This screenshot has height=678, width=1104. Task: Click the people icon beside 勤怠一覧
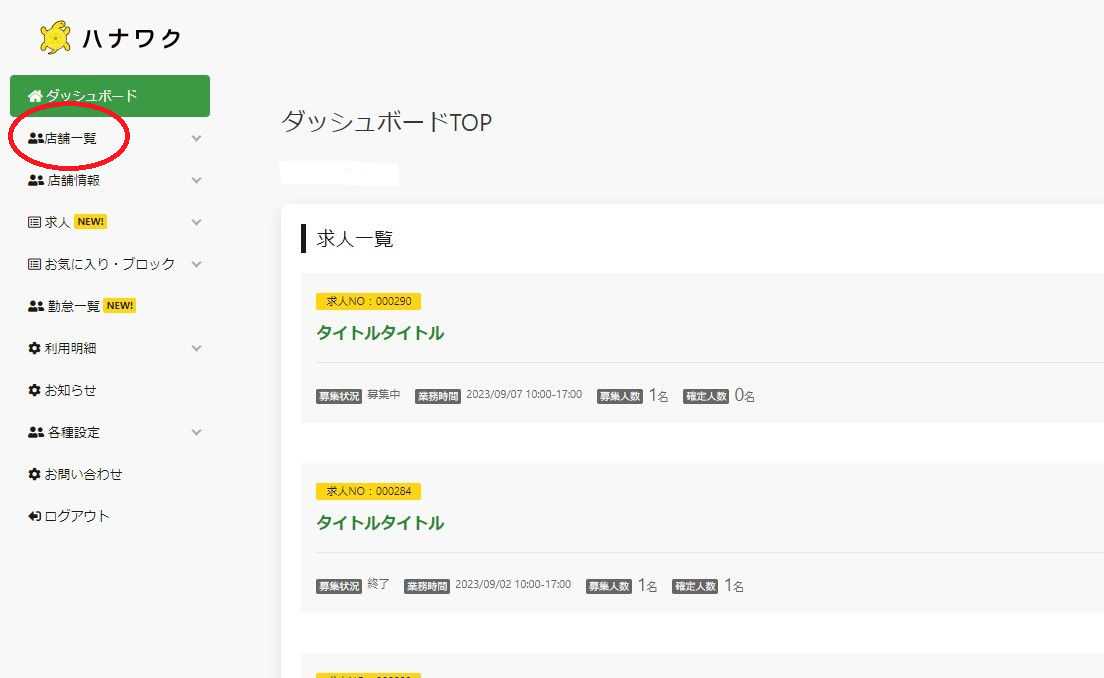35,305
